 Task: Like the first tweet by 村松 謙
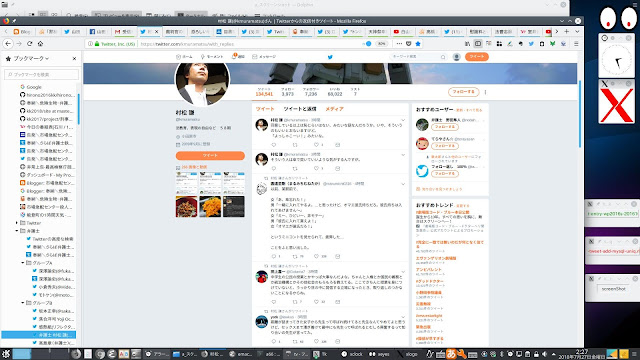[x=316, y=145]
